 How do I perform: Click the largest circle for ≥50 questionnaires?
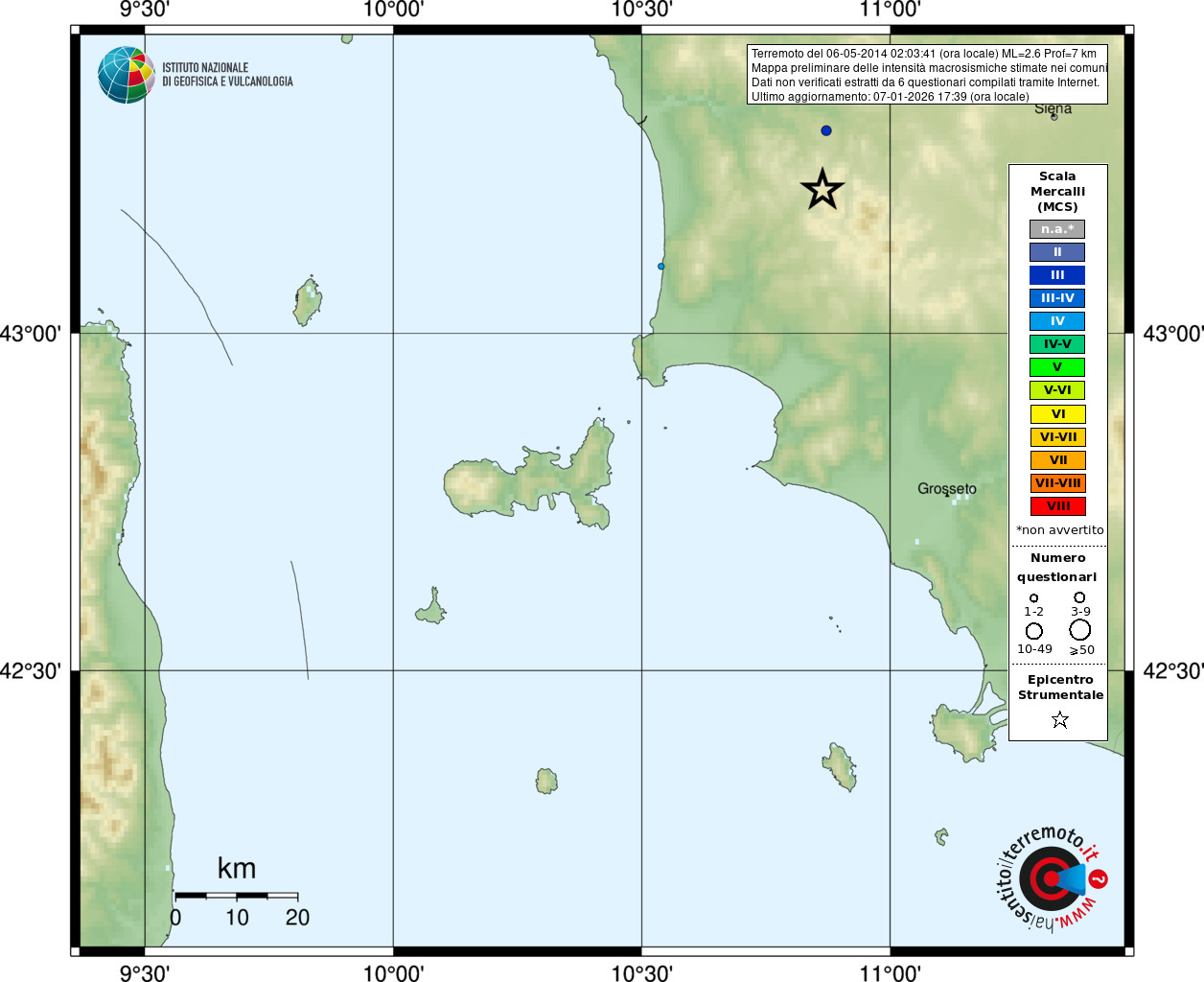1080,630
